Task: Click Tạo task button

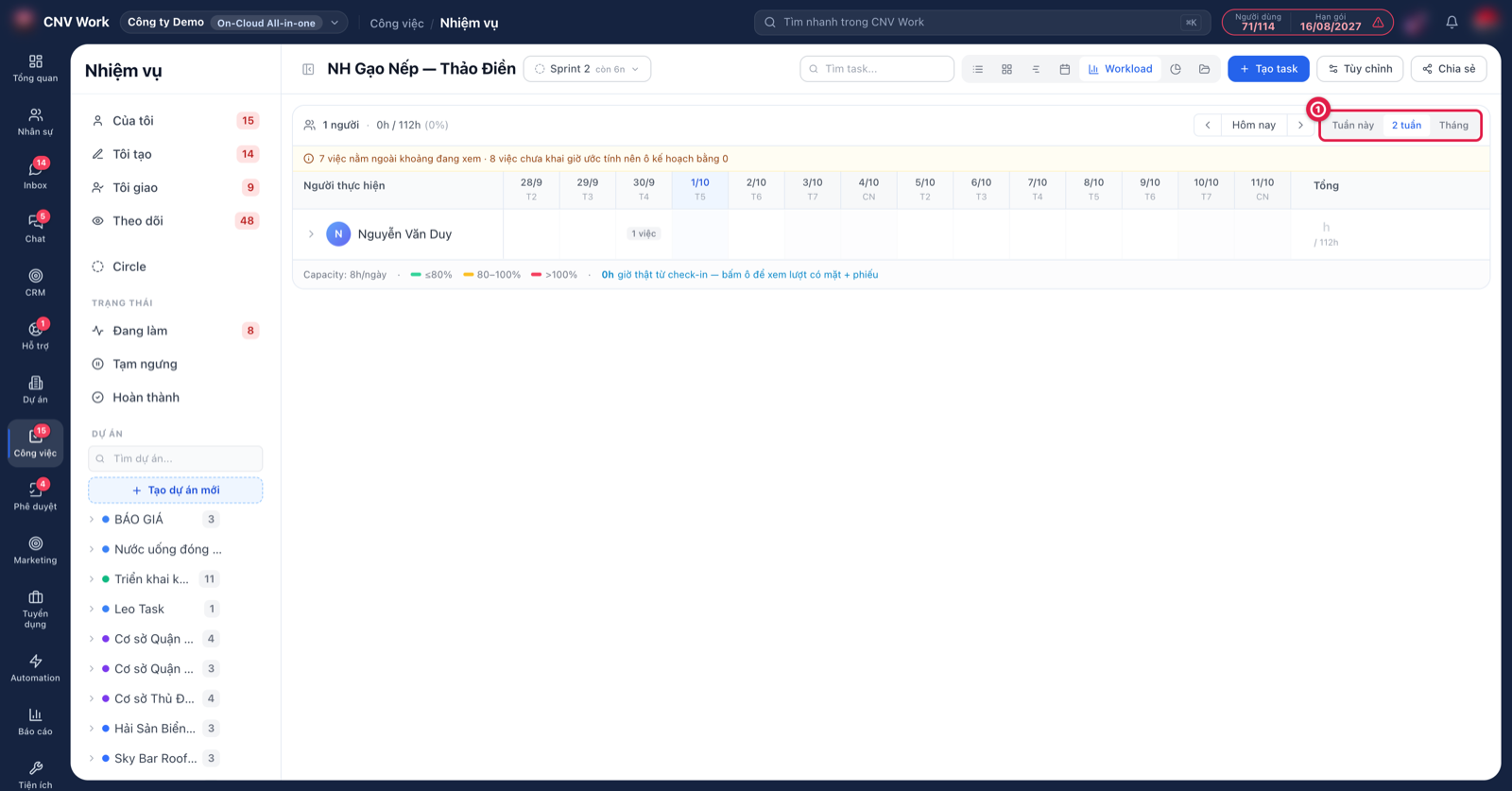Action: [x=1268, y=69]
